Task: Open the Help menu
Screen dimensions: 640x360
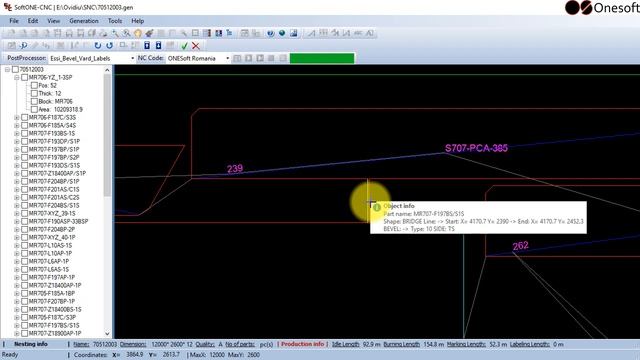Action: coord(138,21)
